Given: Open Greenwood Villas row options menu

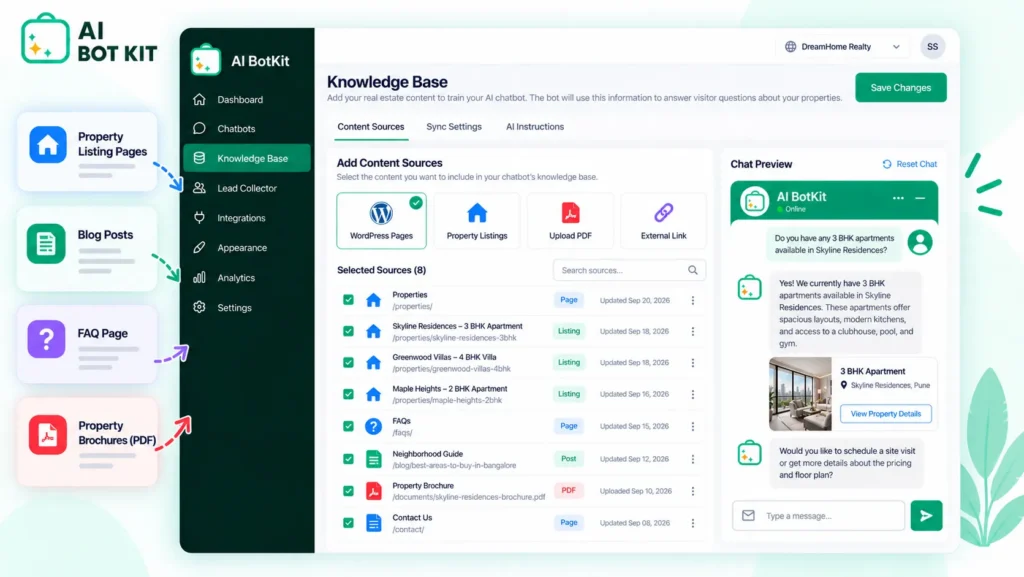Looking at the screenshot, I should point(693,363).
